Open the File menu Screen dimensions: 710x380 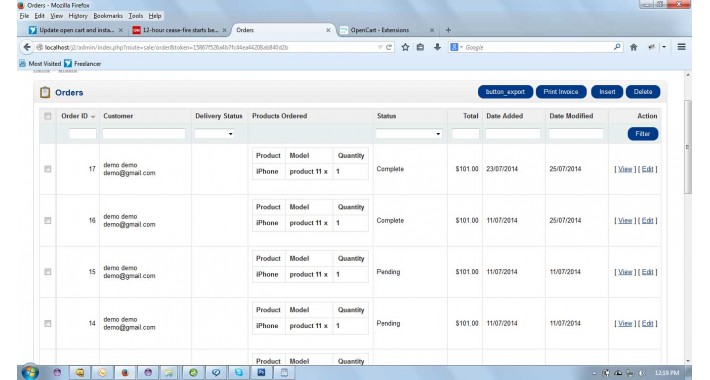click(x=24, y=16)
